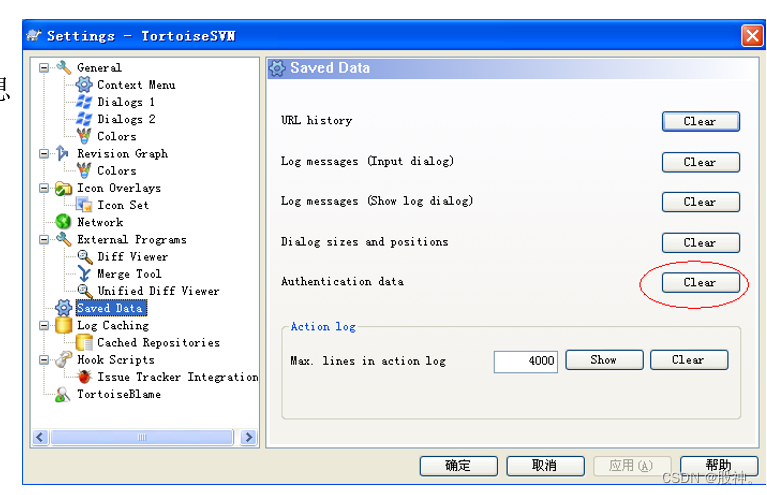Screen dimensions: 767x495
Task: Click the Cached Repositories icon
Action: click(x=84, y=342)
